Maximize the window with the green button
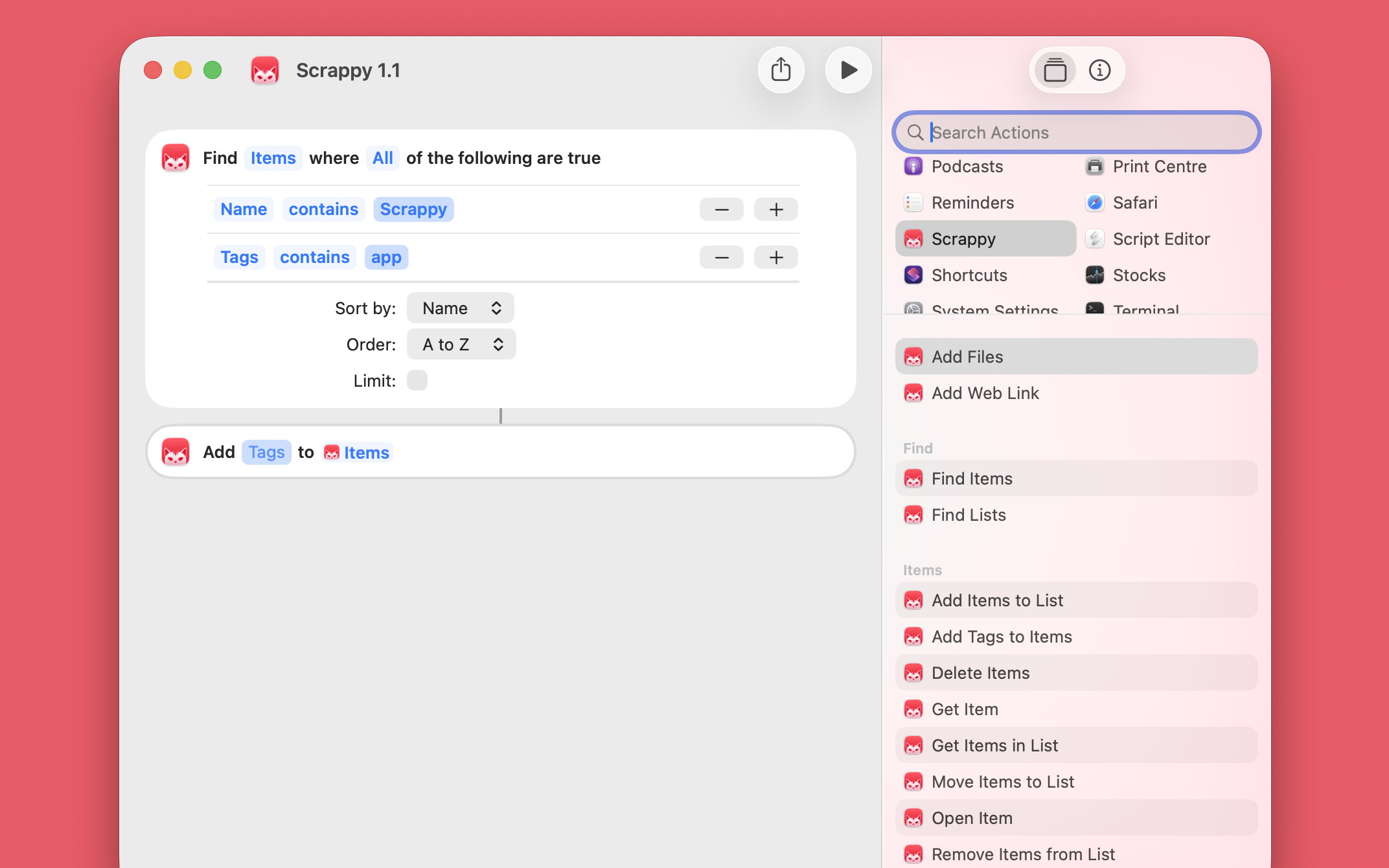This screenshot has height=868, width=1389. tap(212, 70)
